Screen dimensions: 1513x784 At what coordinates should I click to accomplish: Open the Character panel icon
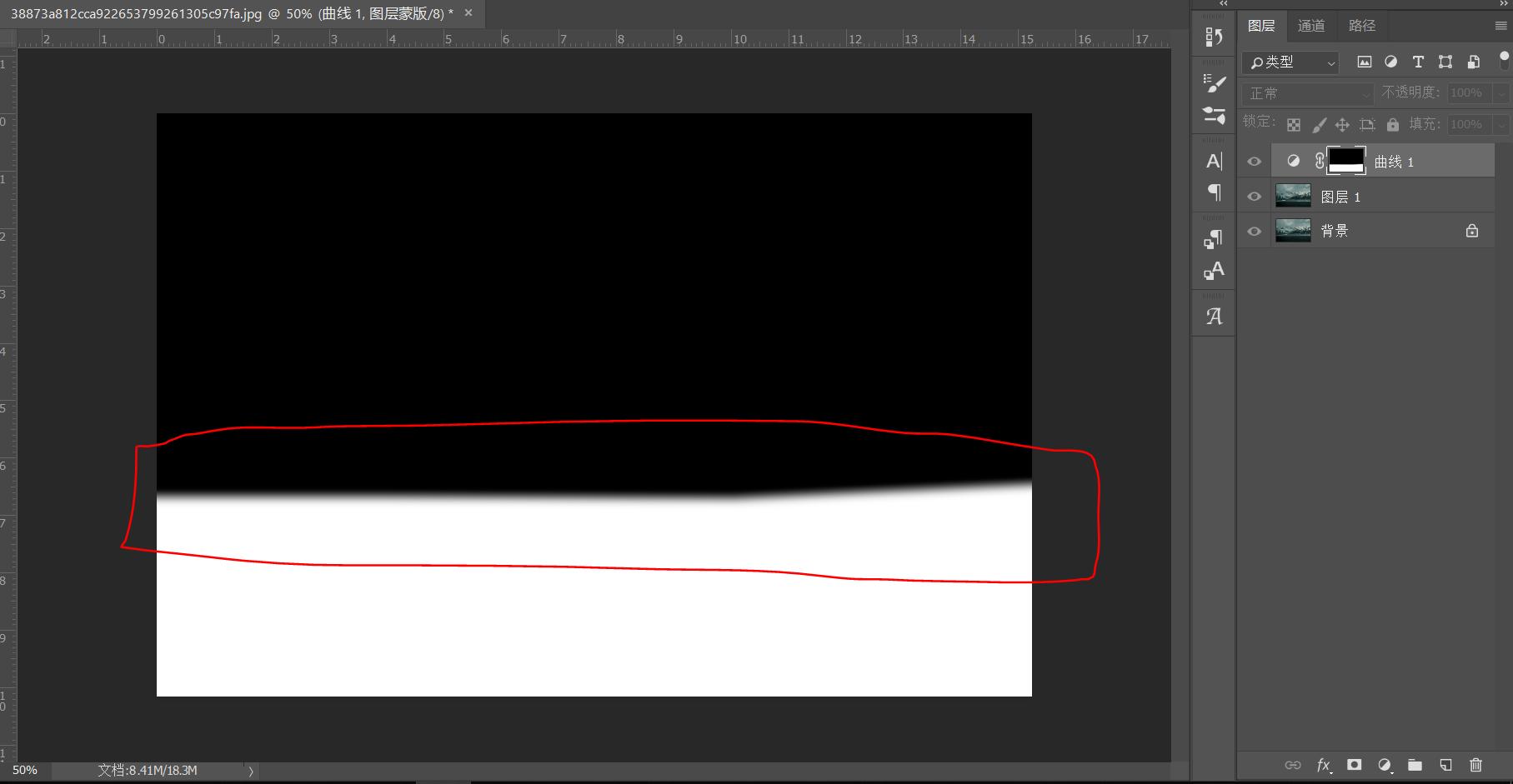point(1213,161)
